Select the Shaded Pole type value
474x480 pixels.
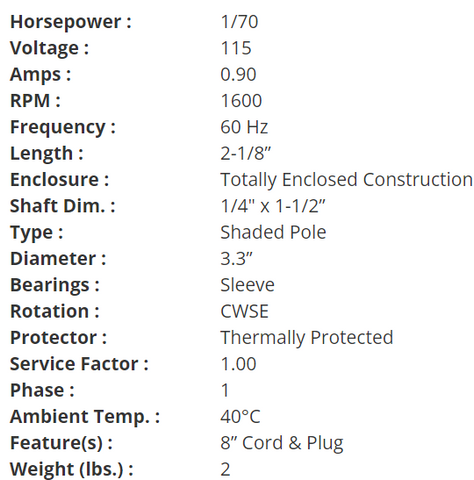pos(273,232)
